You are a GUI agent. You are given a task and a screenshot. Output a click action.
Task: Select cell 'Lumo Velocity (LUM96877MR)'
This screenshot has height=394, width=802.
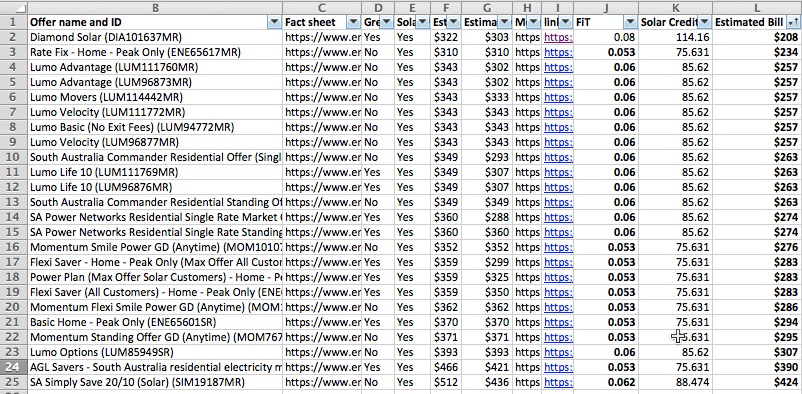[155, 142]
